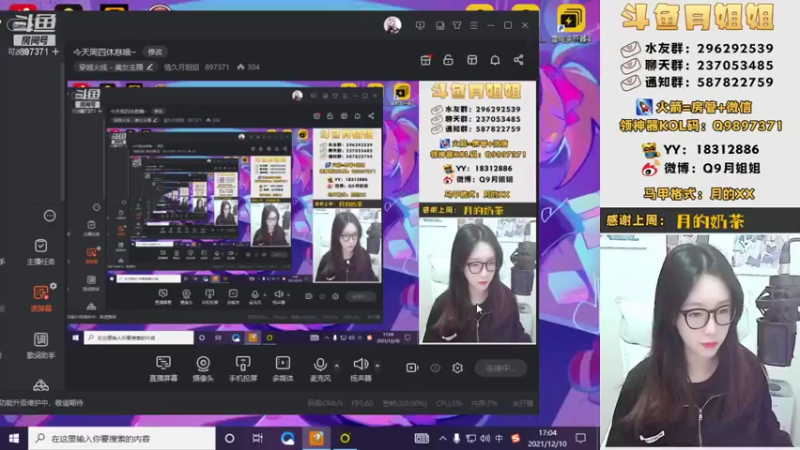This screenshot has width=800, height=450.
Task: Click the webcam preview of the streamer
Action: 700,341
